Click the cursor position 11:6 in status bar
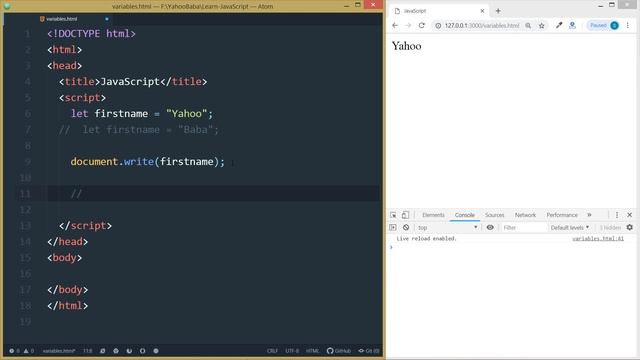 point(87,351)
